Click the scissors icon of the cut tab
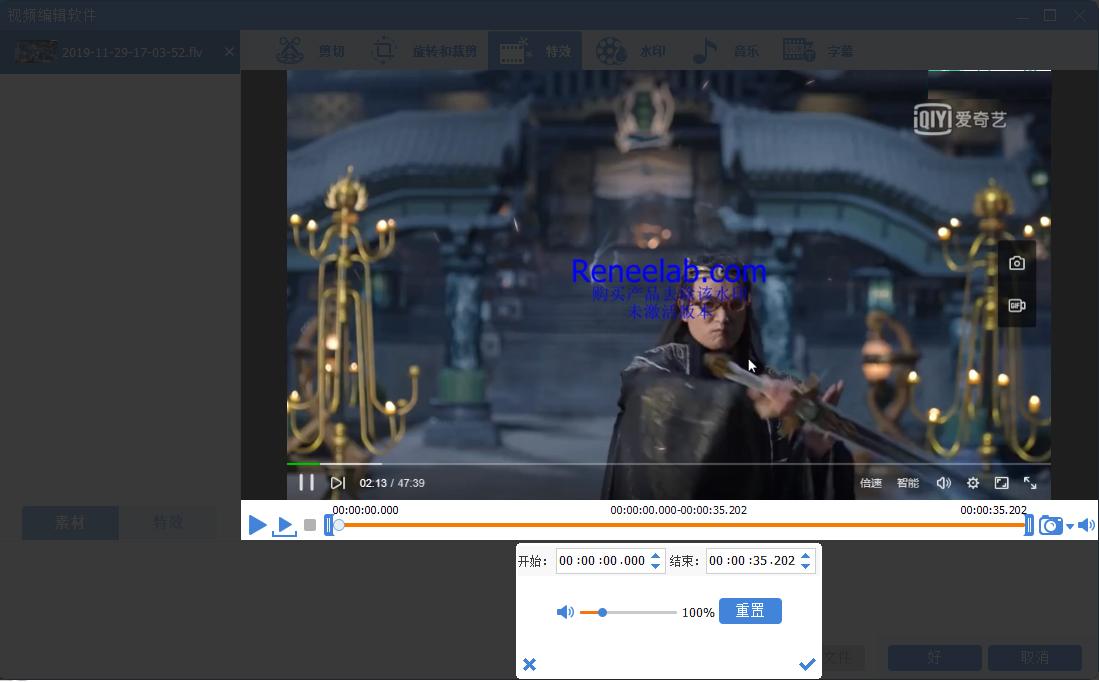 [x=289, y=50]
